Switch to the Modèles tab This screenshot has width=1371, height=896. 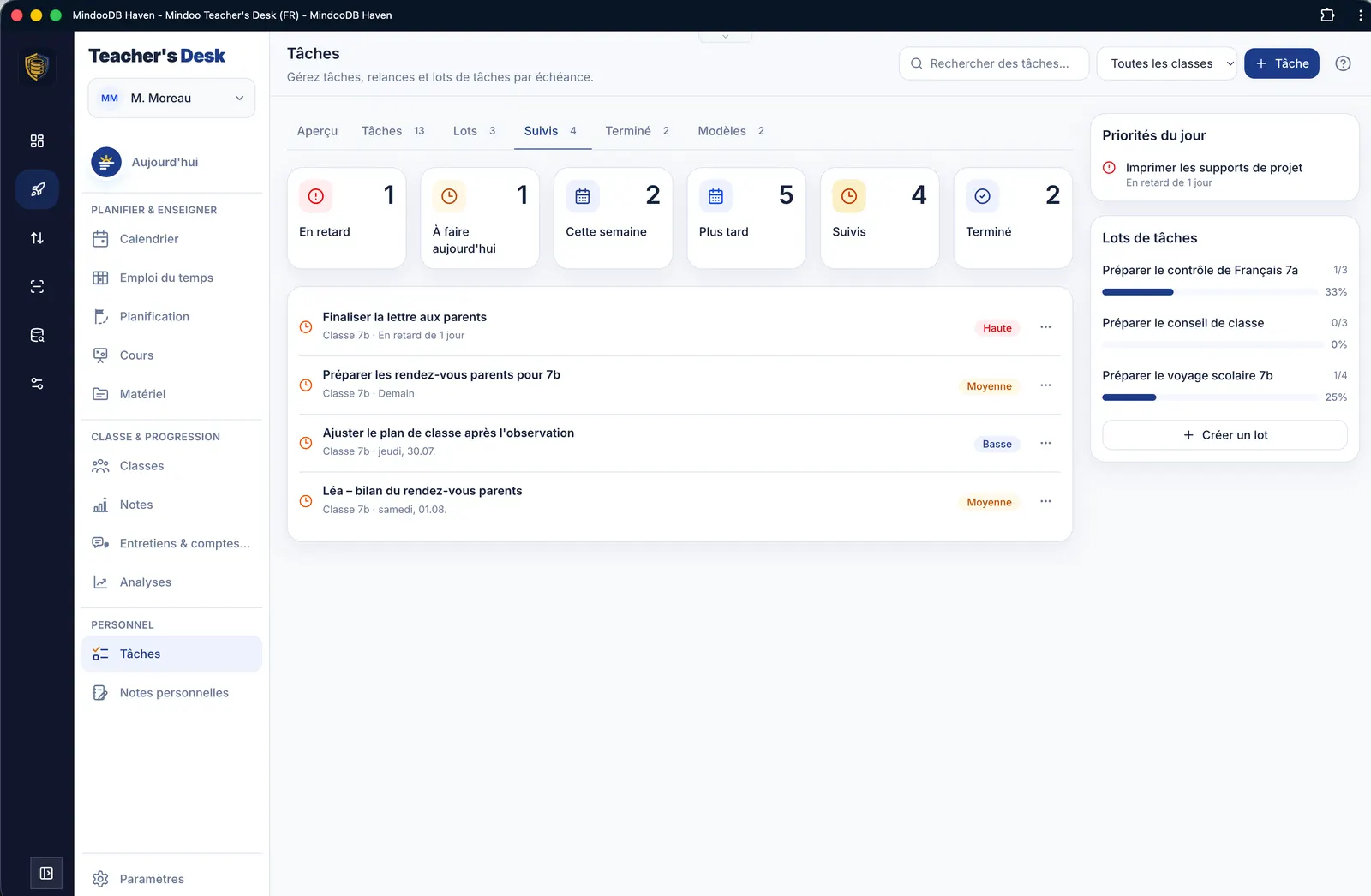click(731, 131)
